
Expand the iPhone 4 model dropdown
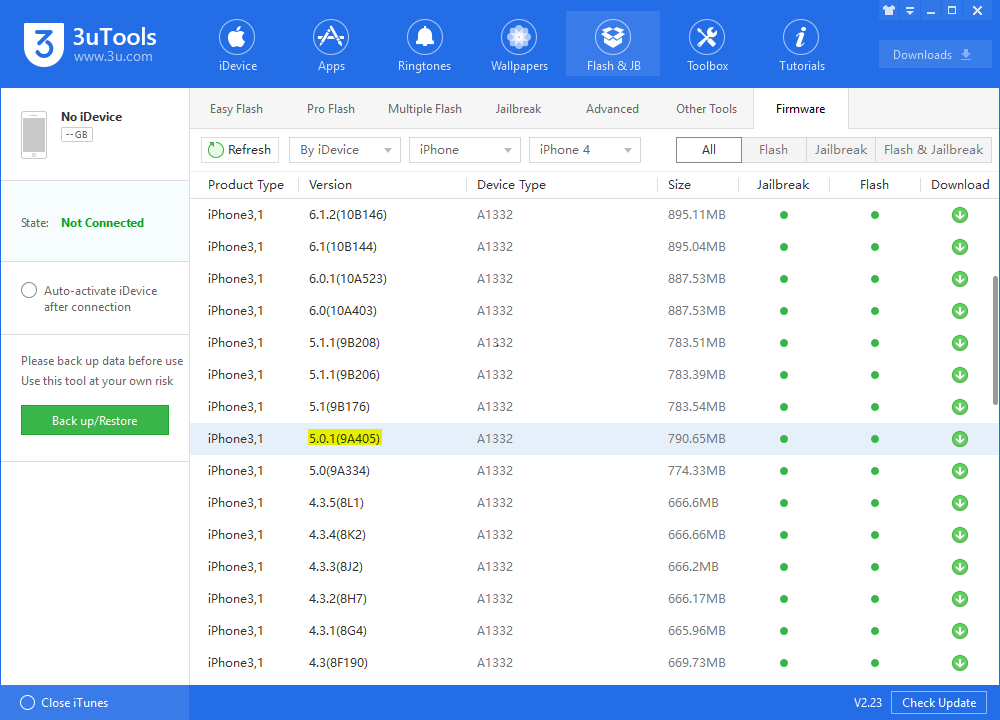(584, 150)
